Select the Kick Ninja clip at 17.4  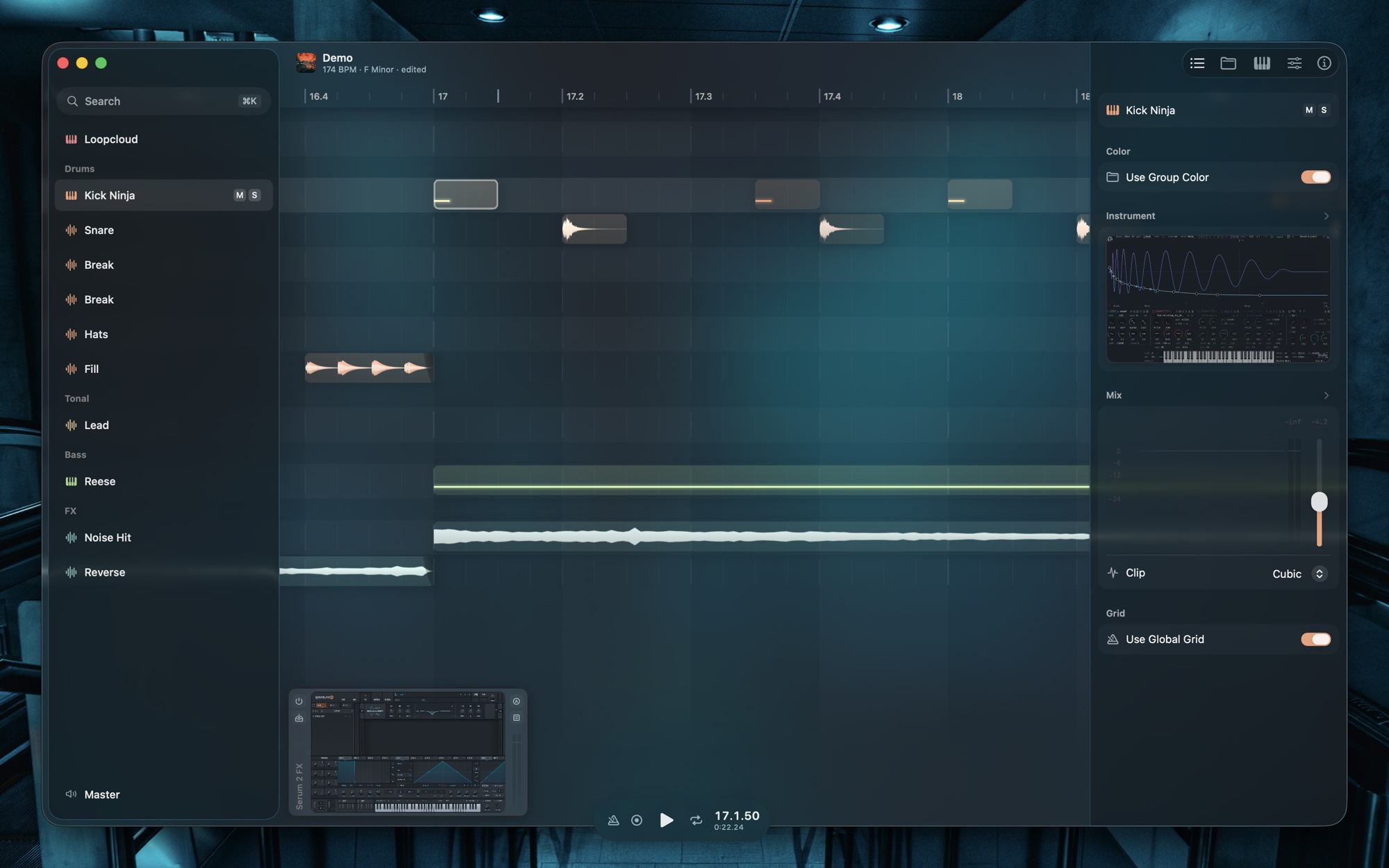coord(788,194)
